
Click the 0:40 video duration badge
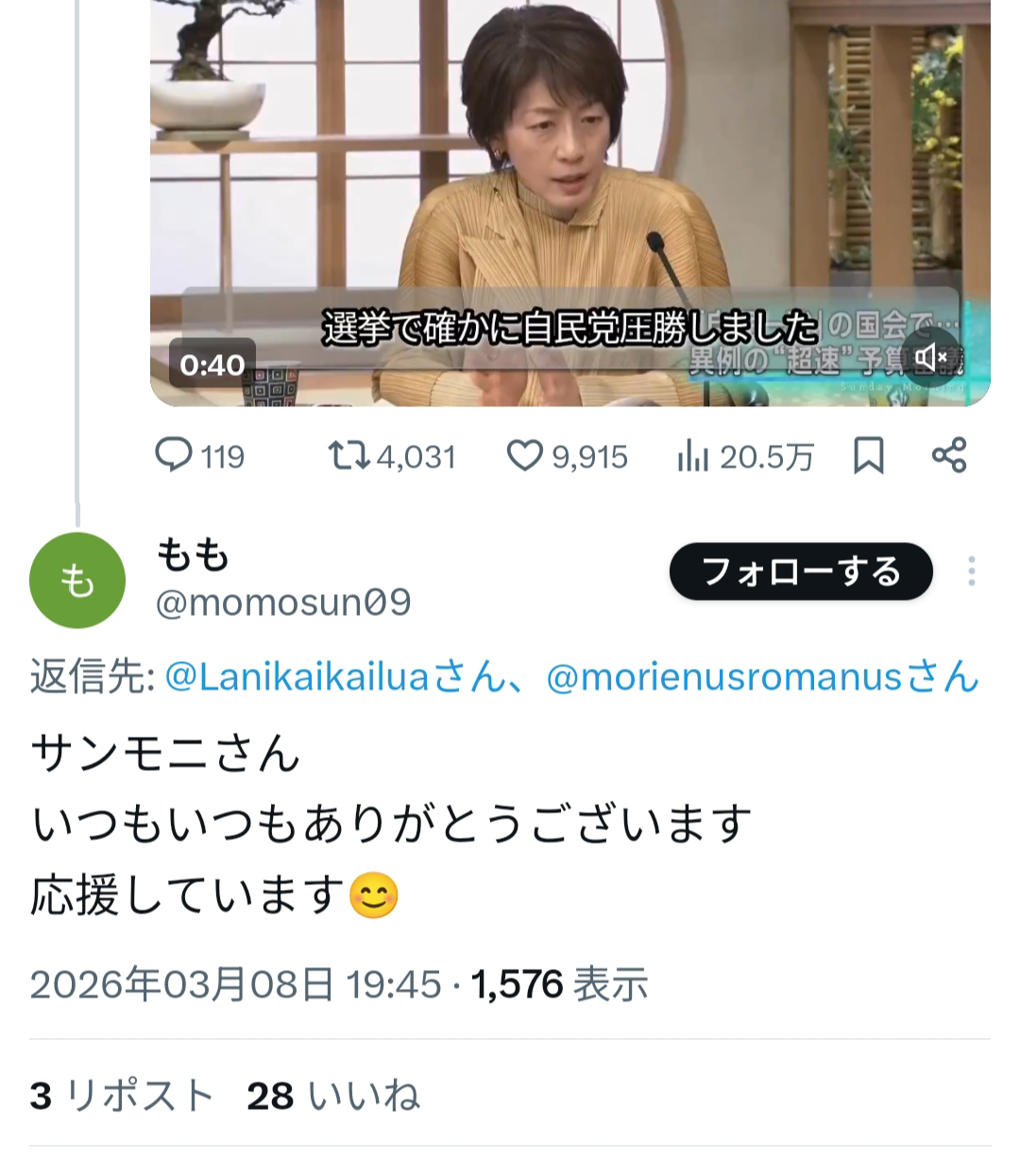(x=212, y=364)
